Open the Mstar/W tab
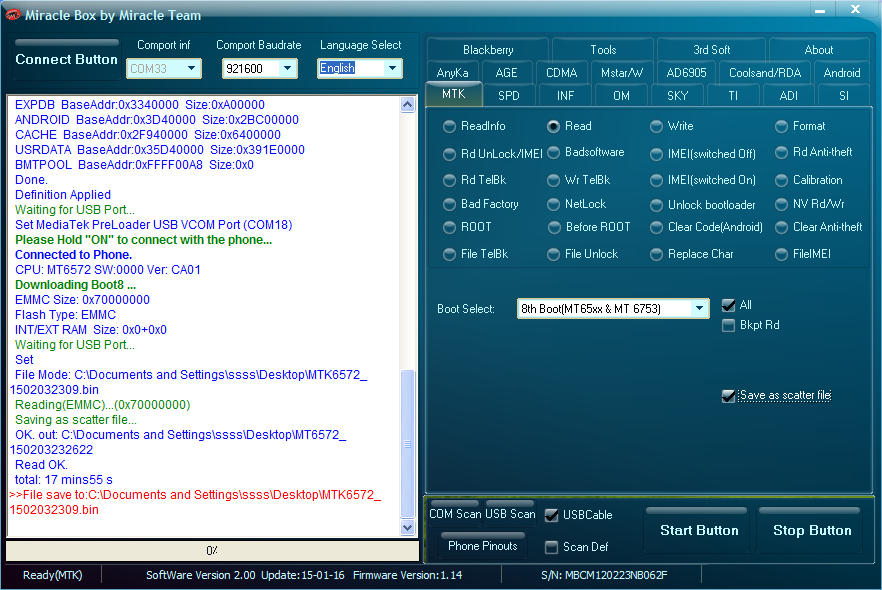 point(622,73)
